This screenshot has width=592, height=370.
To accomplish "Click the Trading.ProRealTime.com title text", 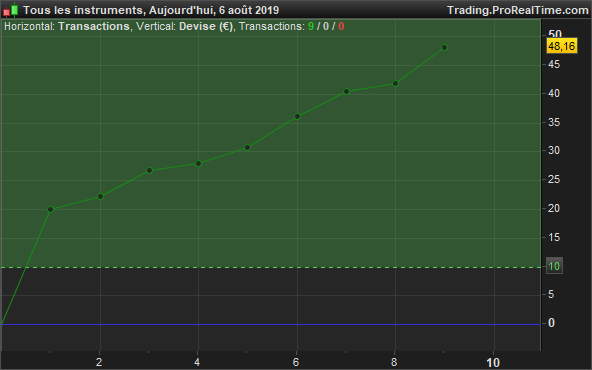I will [x=518, y=10].
